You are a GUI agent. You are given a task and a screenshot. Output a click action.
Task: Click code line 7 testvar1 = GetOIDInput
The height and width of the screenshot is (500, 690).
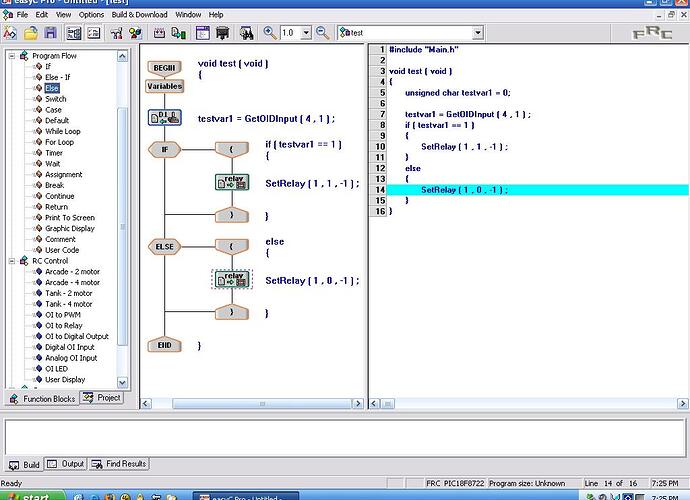coord(468,114)
